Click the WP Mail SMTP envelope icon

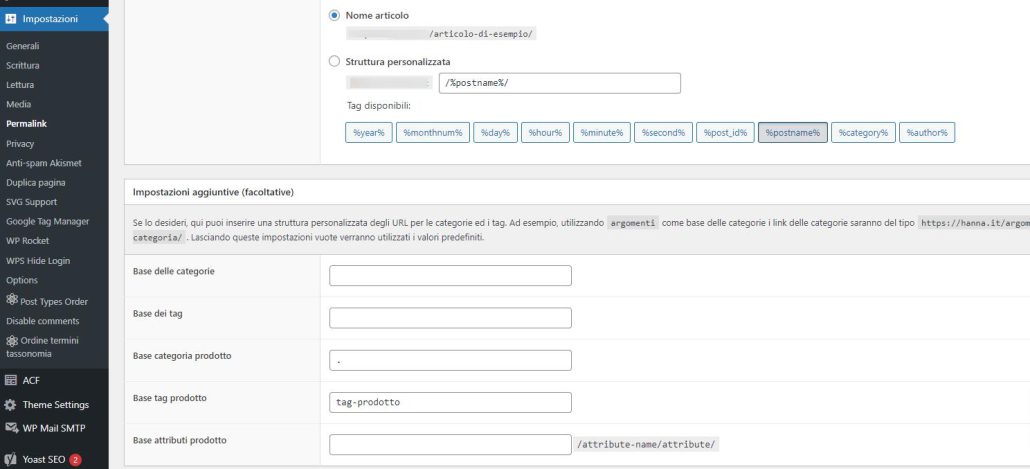[11, 429]
